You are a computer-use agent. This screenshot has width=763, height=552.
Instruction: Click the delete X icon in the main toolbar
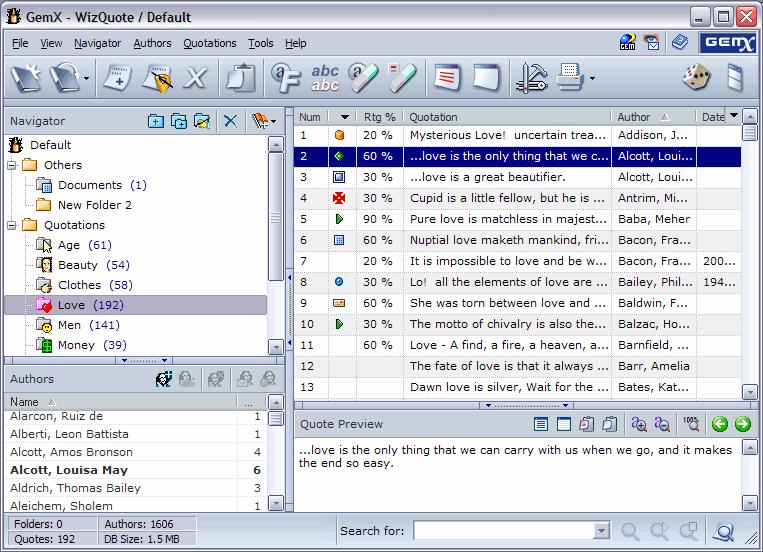[196, 77]
